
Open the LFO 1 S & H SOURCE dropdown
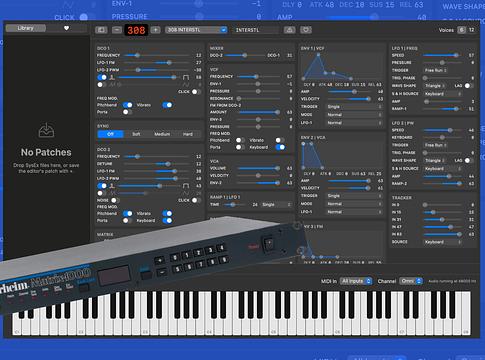pos(443,94)
